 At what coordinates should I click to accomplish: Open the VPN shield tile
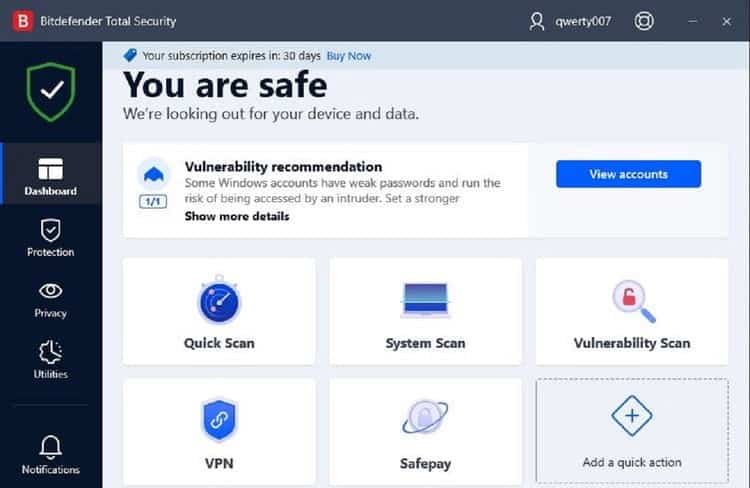(x=219, y=428)
